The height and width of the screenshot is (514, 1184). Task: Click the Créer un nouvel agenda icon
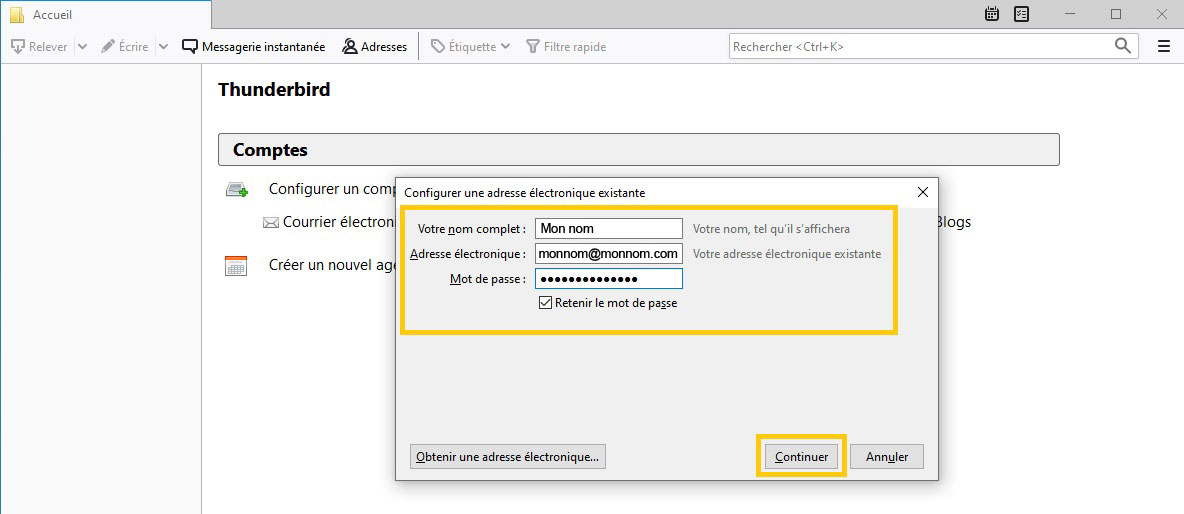pyautogui.click(x=236, y=266)
